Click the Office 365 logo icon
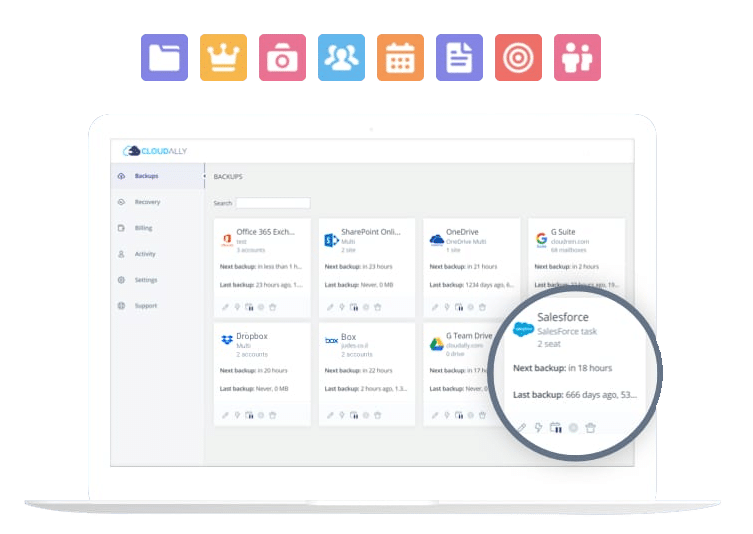Viewport: 753px width, 534px height. (227, 240)
